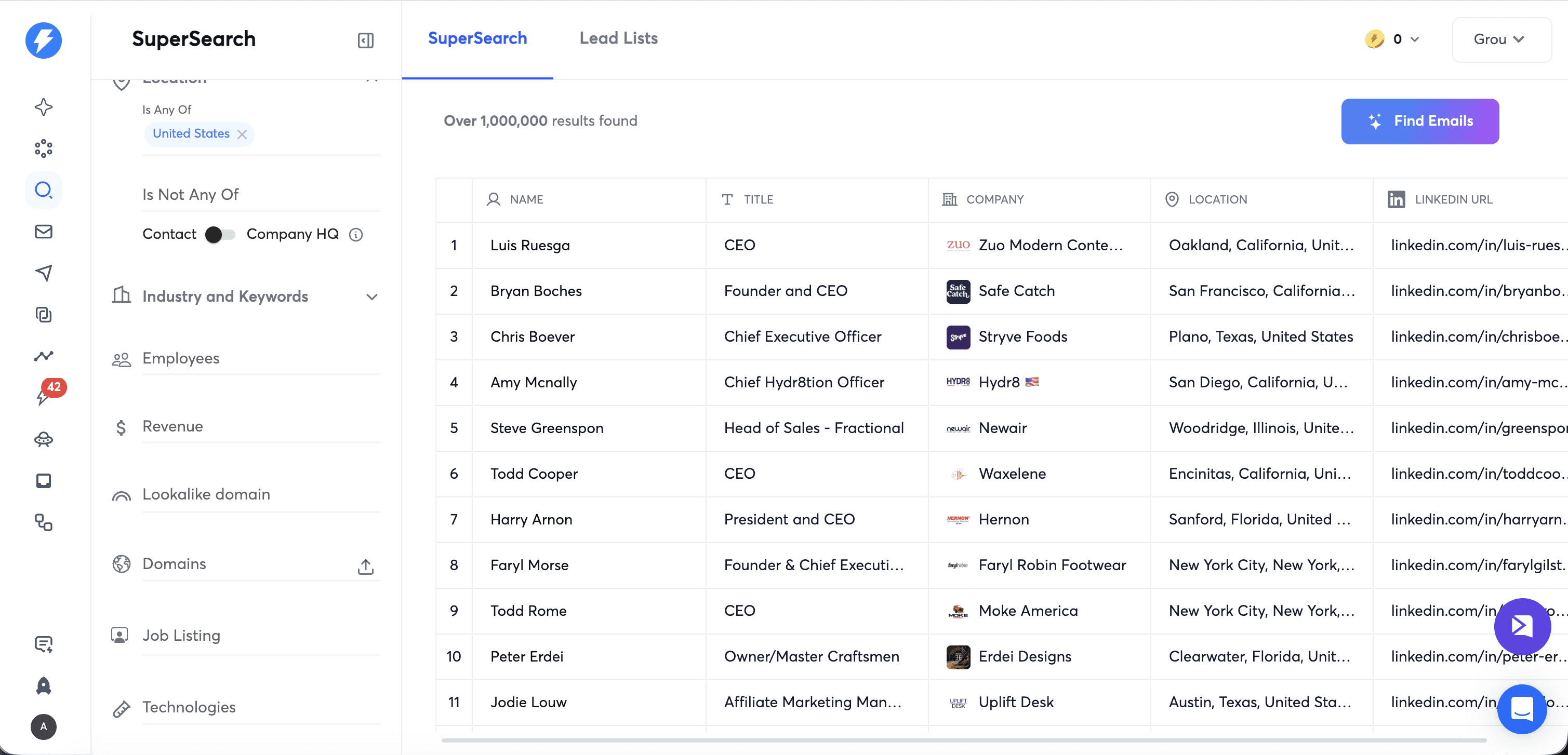The height and width of the screenshot is (755, 1568).
Task: Click the gold credits coin icon
Action: click(x=1374, y=39)
